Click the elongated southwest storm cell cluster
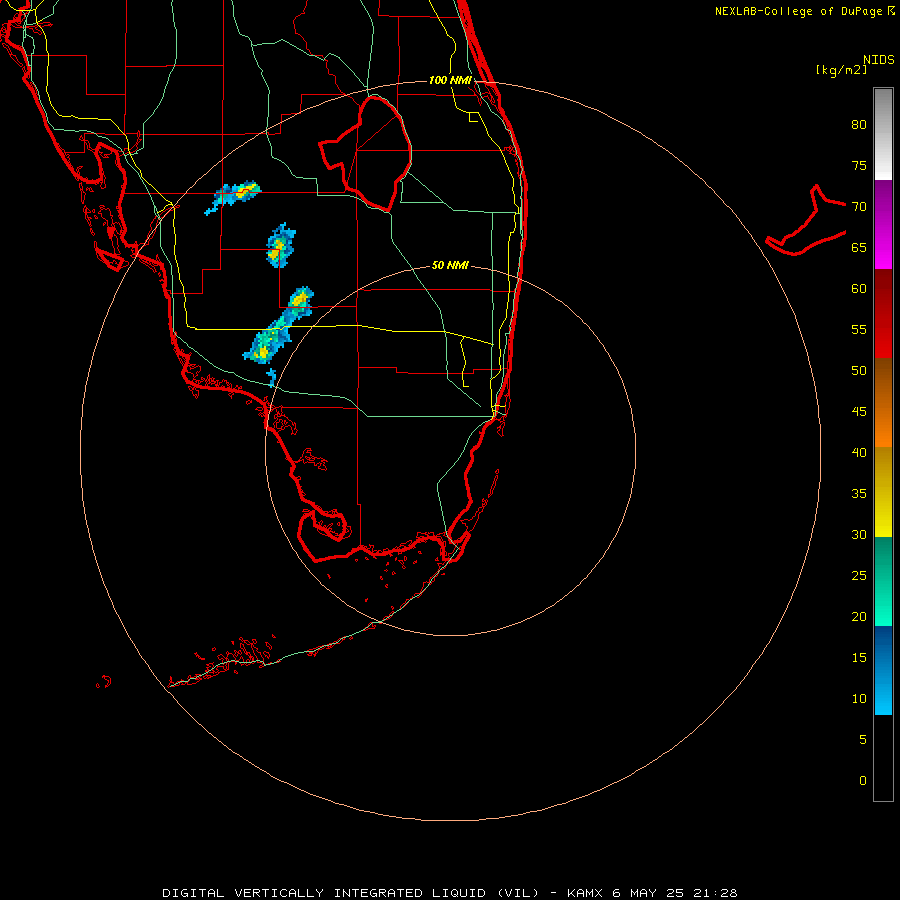 tap(278, 325)
